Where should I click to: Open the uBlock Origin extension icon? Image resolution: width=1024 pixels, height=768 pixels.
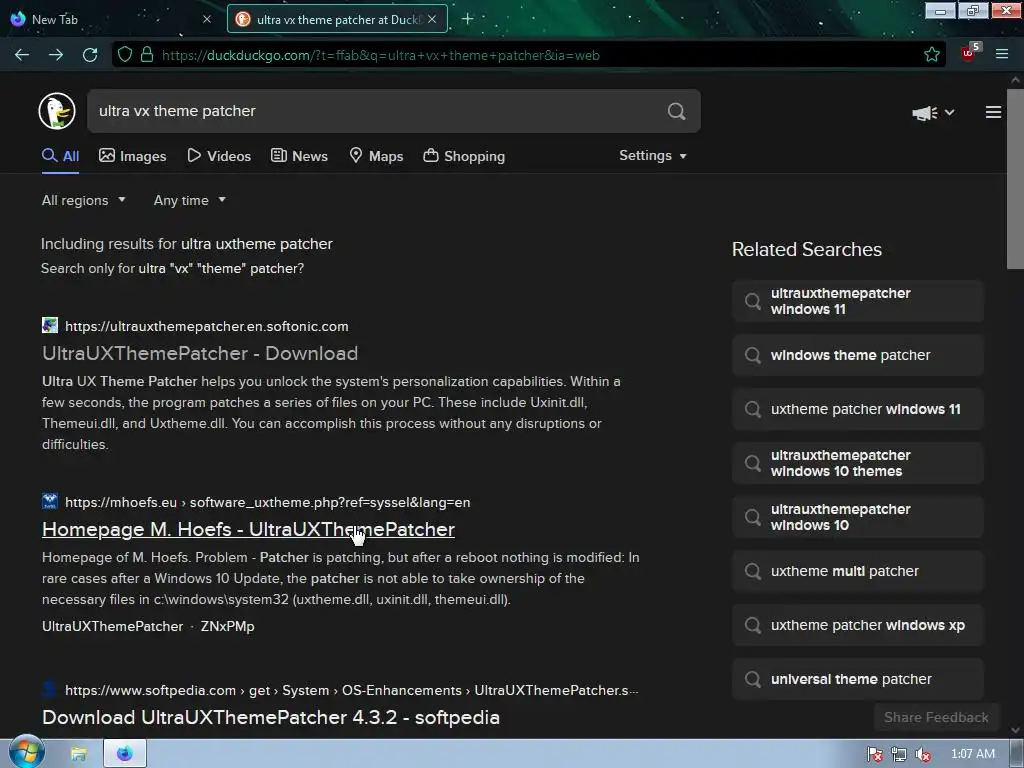pyautogui.click(x=969, y=54)
